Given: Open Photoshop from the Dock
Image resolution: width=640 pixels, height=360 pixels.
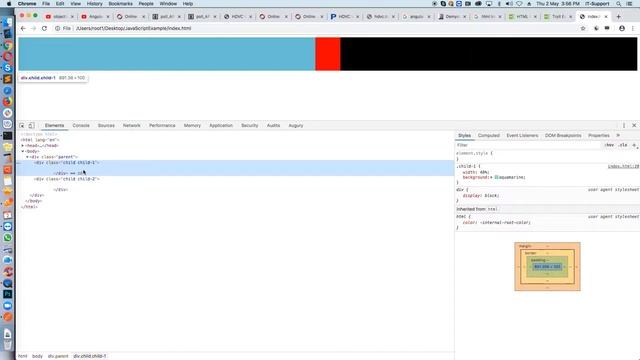Looking at the screenshot, I should [x=8, y=294].
